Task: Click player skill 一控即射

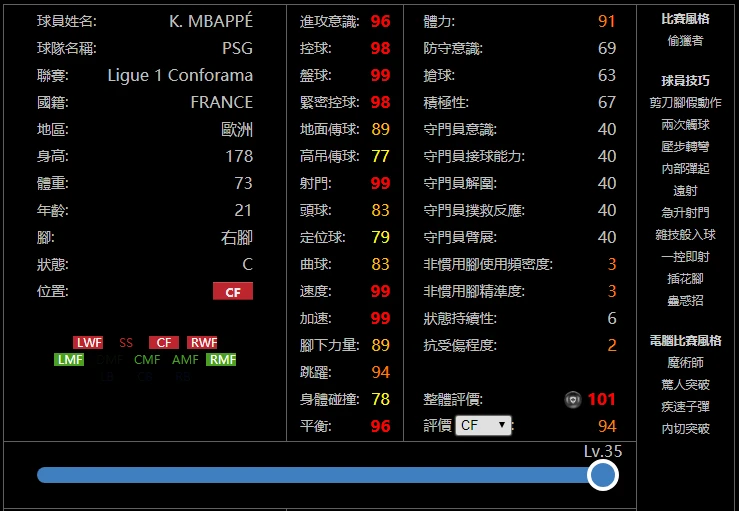Action: click(x=685, y=257)
